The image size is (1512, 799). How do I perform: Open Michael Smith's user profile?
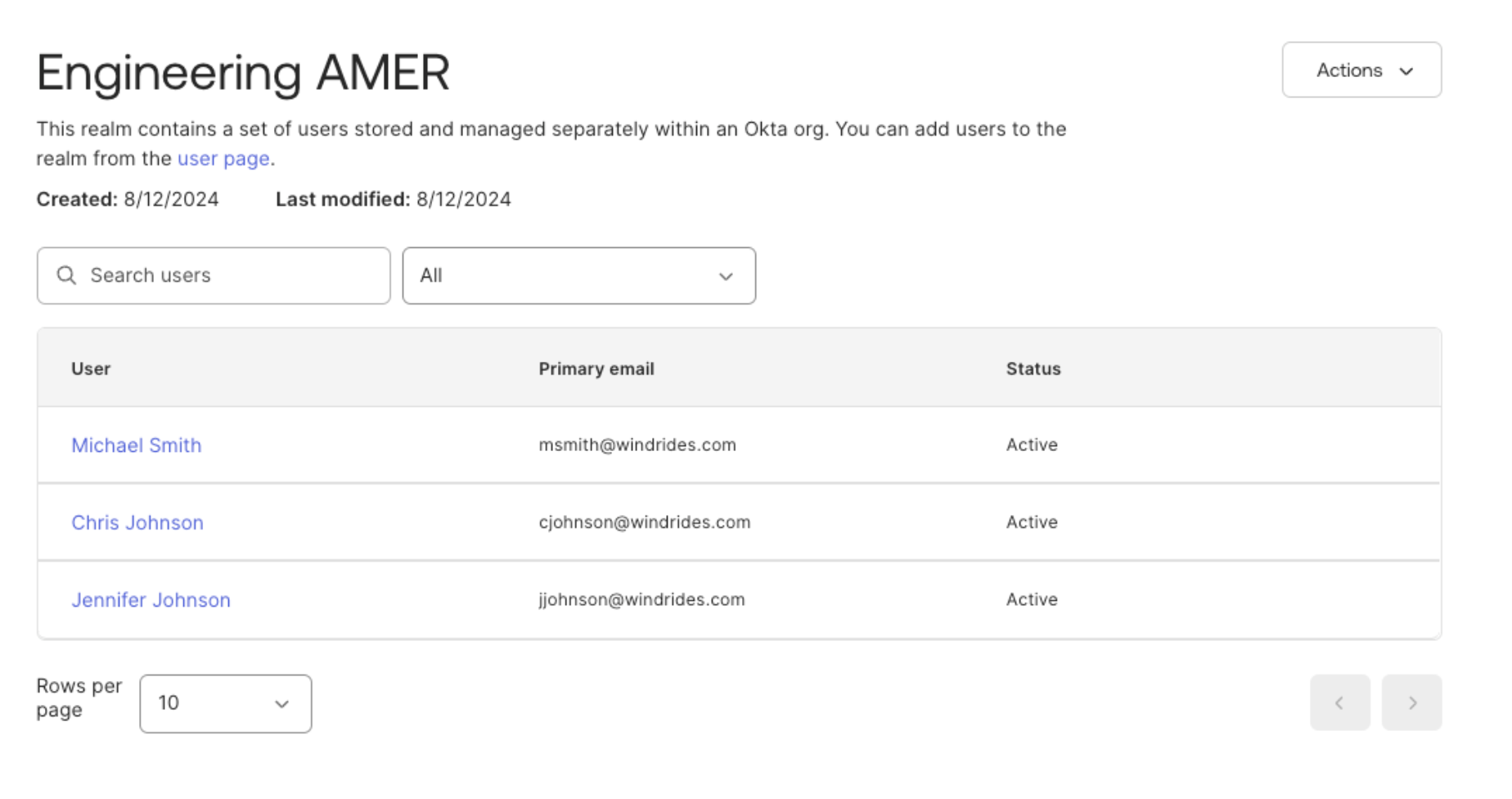[136, 445]
